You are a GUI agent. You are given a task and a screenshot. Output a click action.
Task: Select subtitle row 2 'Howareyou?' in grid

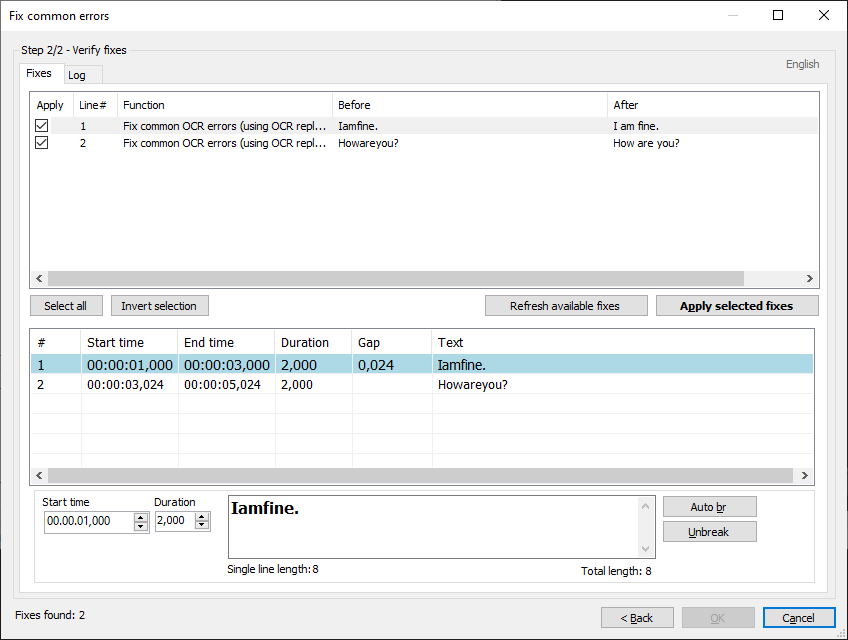pyautogui.click(x=422, y=385)
